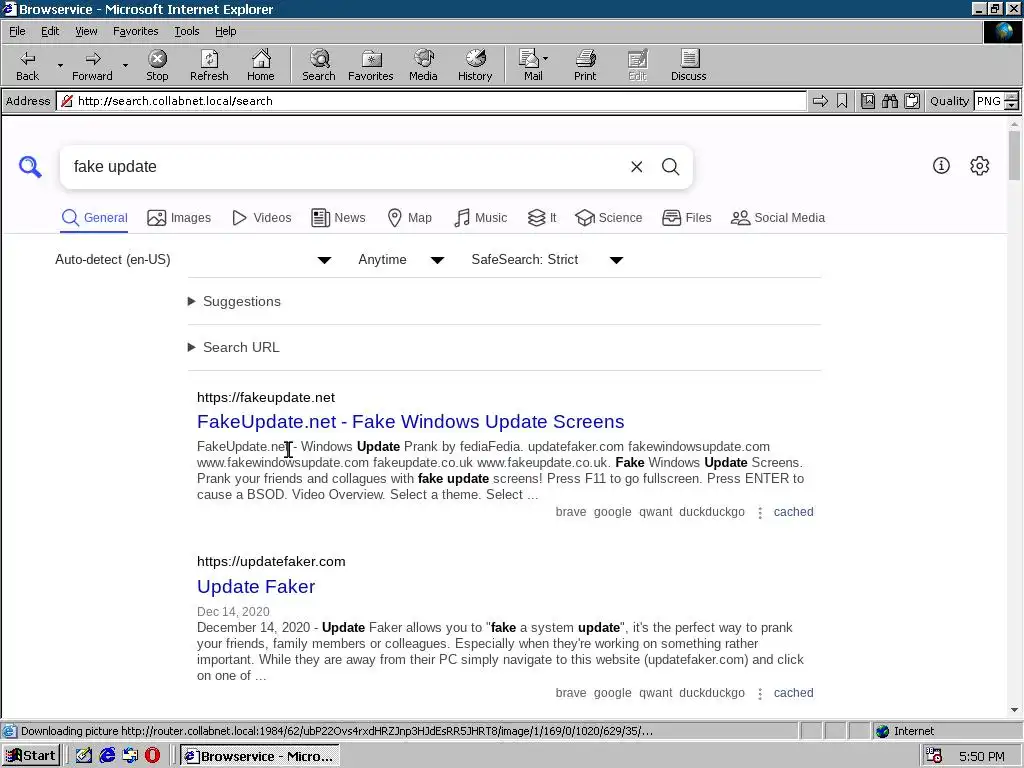Click the Quality PNG stepper arrows

[x=1012, y=101]
